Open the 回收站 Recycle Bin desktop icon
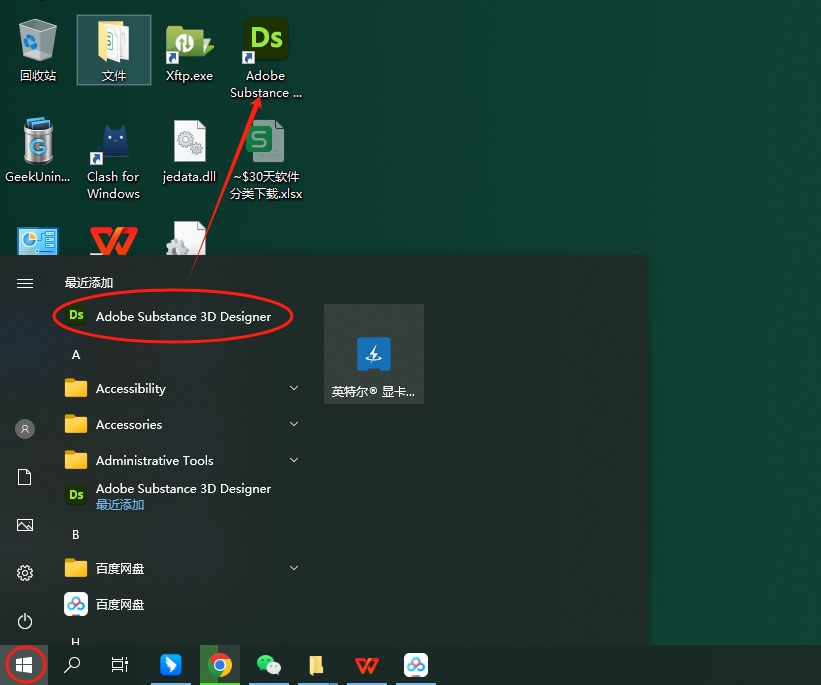The height and width of the screenshot is (685, 821). click(x=38, y=50)
